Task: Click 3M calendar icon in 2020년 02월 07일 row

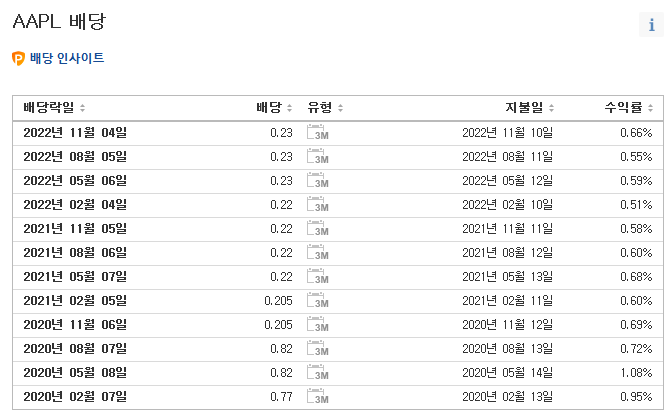Action: (x=317, y=396)
